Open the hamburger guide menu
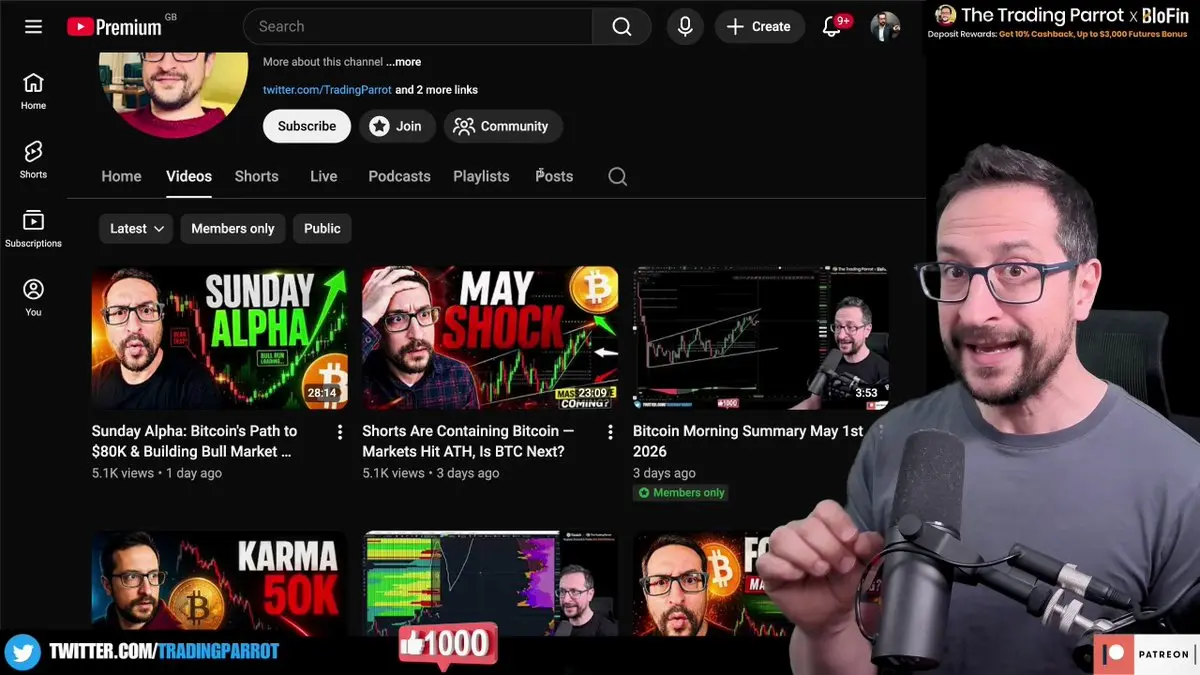 point(33,27)
